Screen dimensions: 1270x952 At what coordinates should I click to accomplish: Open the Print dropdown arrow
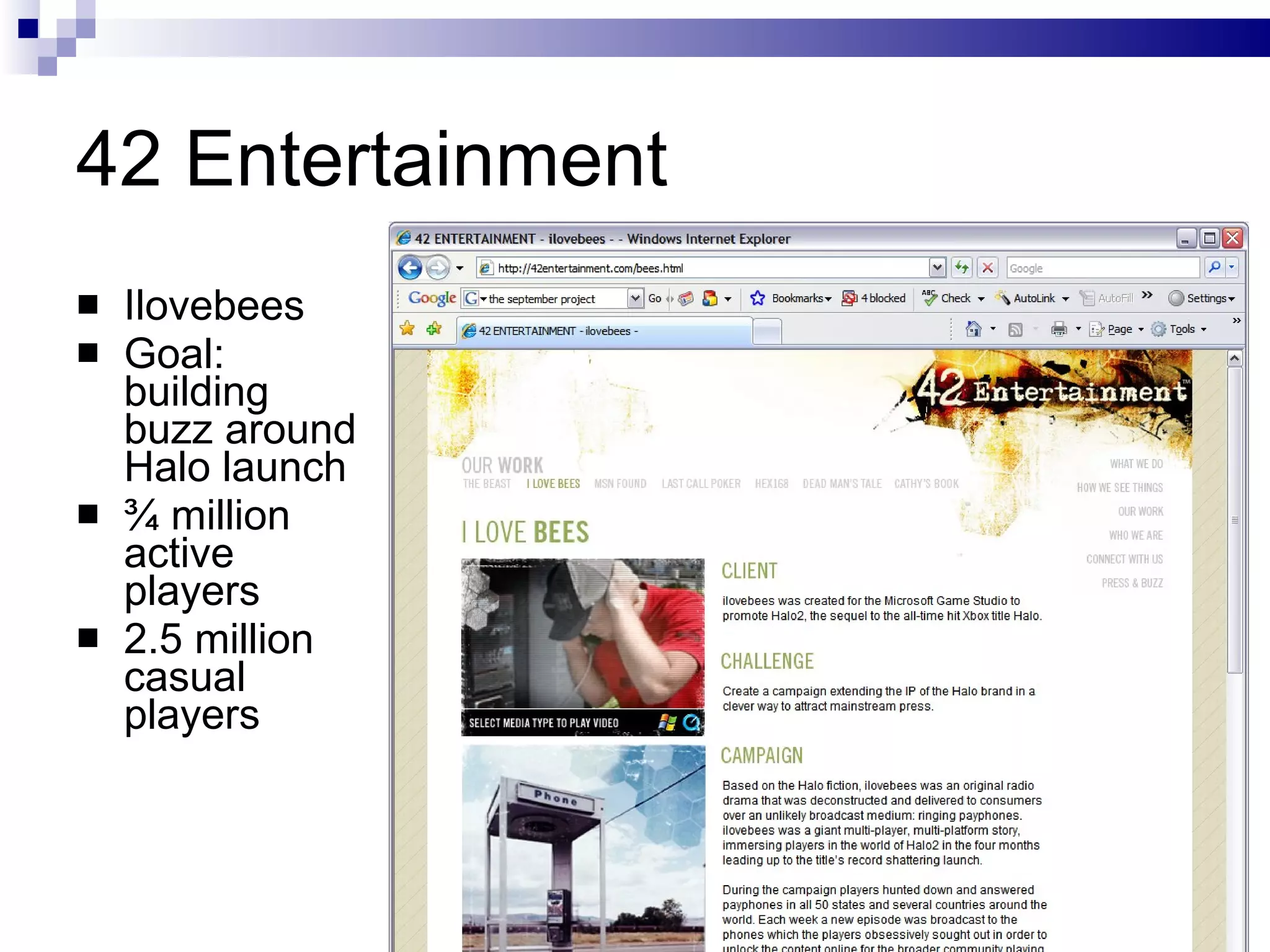pos(1078,330)
